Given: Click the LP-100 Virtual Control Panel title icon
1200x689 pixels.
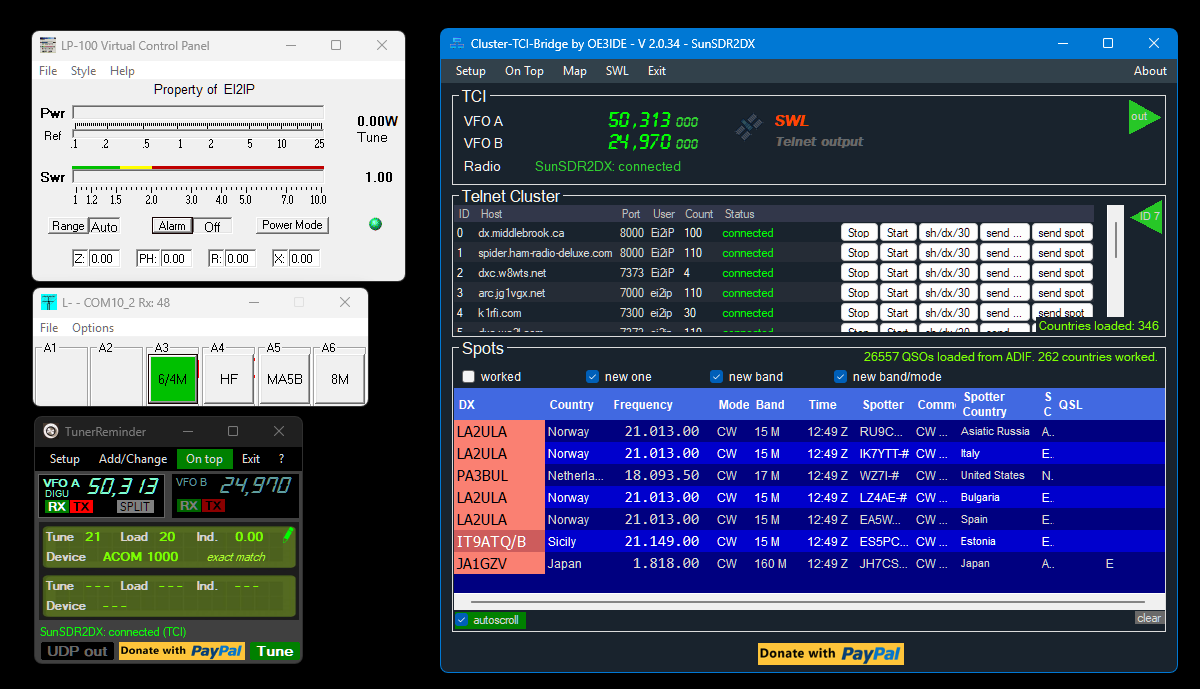Looking at the screenshot, I should [47, 45].
